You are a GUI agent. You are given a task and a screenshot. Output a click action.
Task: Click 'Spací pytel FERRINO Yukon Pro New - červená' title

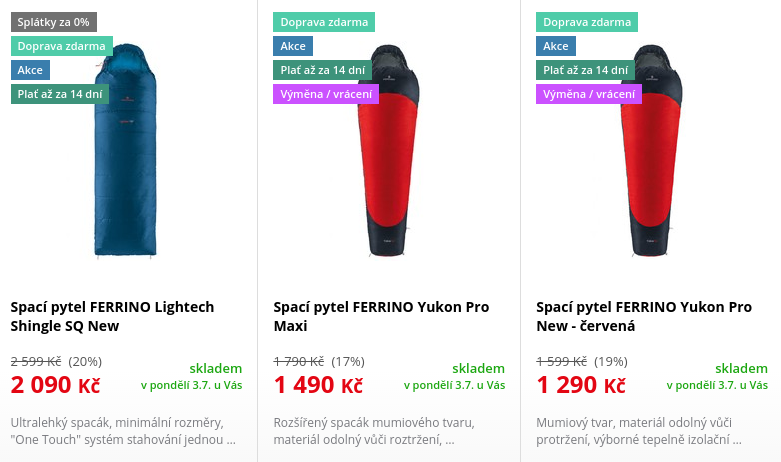coord(644,316)
